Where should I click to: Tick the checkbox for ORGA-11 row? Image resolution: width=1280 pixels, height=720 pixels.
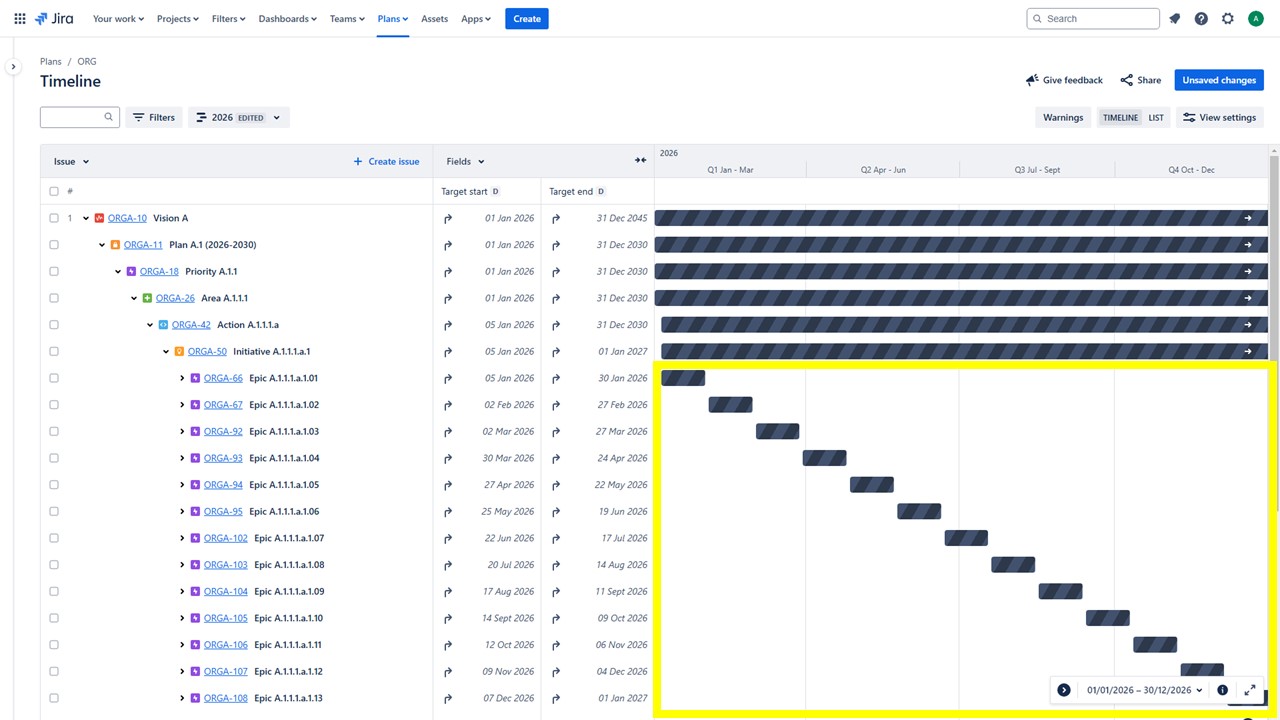point(54,245)
